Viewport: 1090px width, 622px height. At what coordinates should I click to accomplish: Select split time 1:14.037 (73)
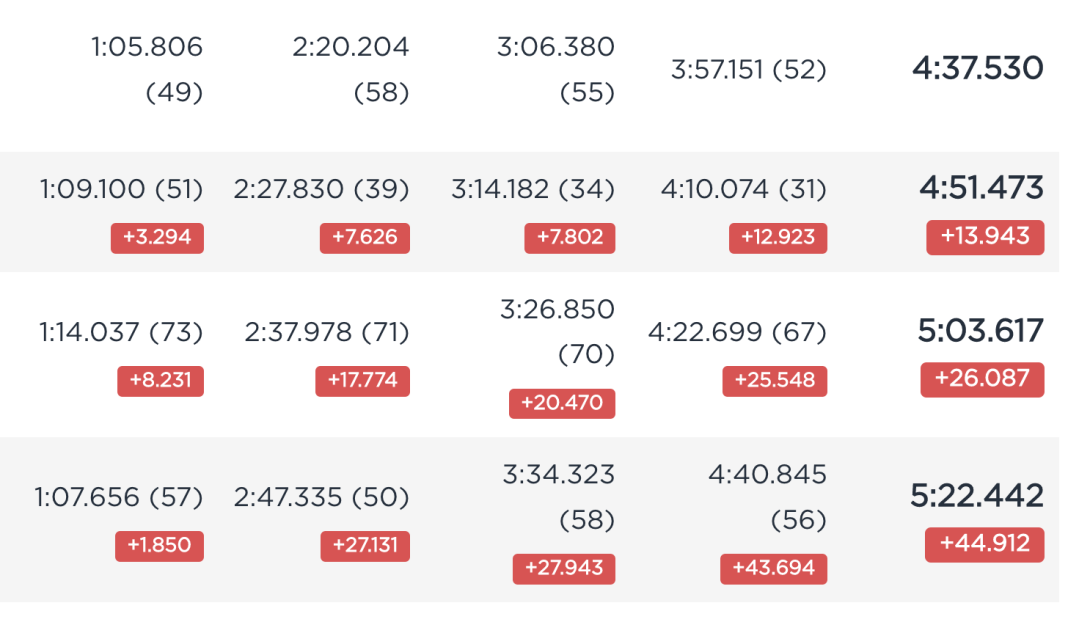point(121,332)
